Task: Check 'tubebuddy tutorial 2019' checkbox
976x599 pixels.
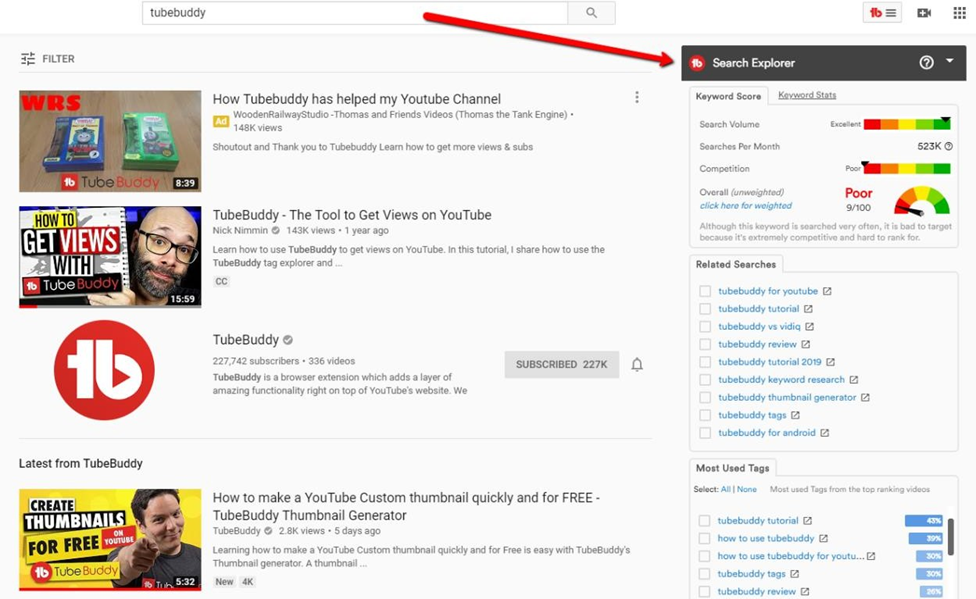Action: [705, 362]
